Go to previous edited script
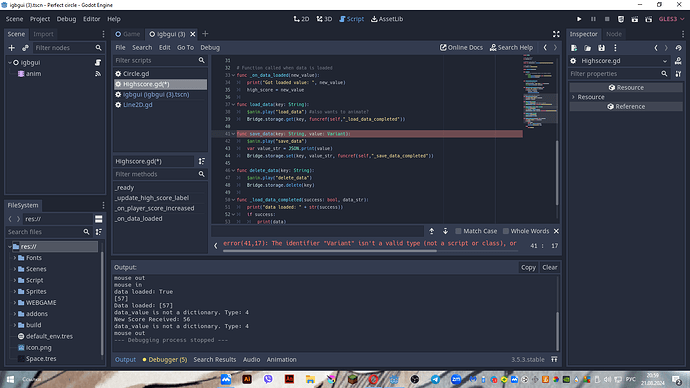Image resolution: width=690 pixels, height=388 pixels. pos(545,48)
